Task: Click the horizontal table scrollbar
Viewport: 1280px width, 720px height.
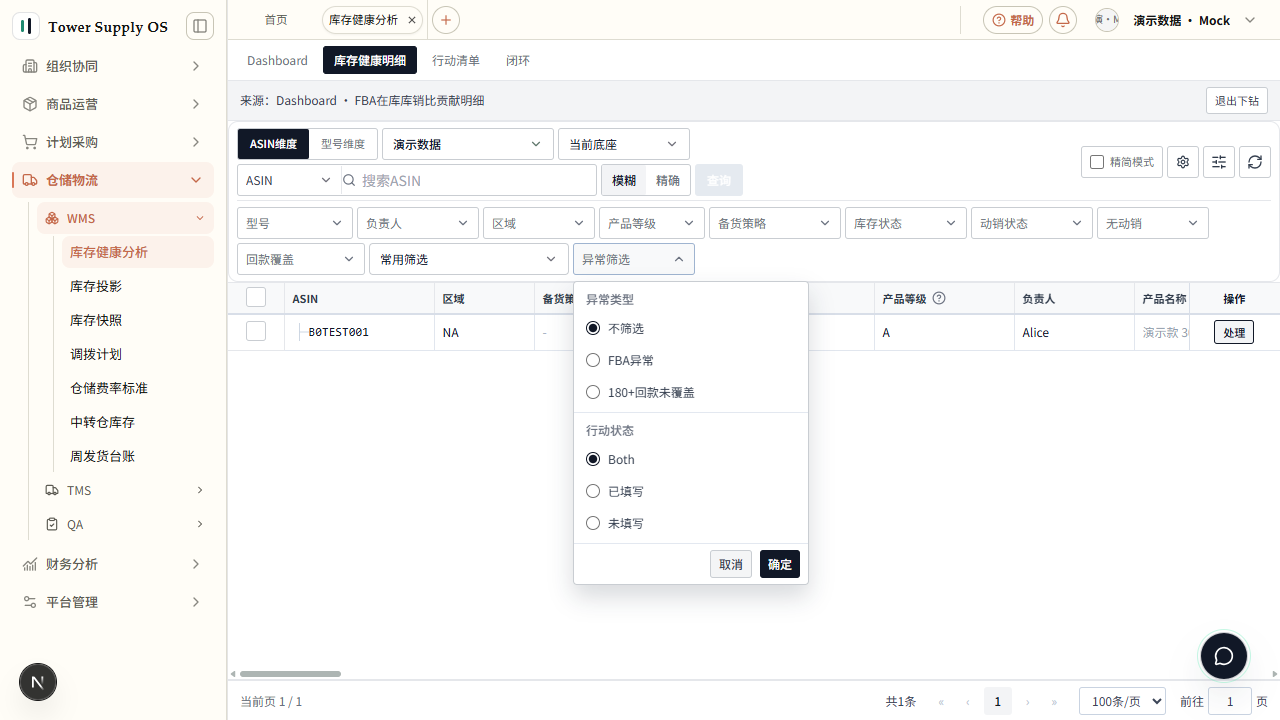Action: point(290,674)
